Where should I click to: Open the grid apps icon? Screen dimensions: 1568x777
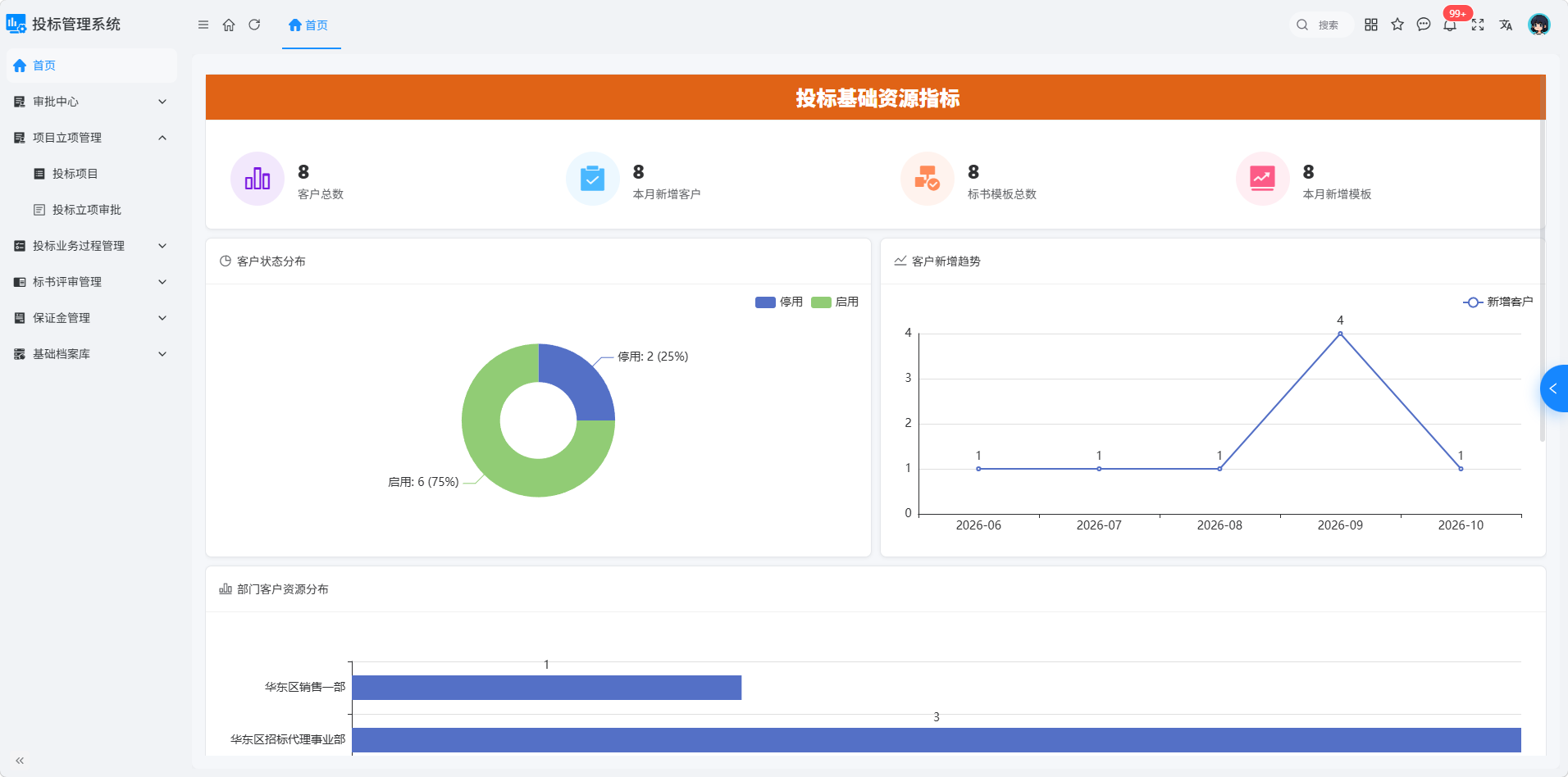tap(1371, 25)
